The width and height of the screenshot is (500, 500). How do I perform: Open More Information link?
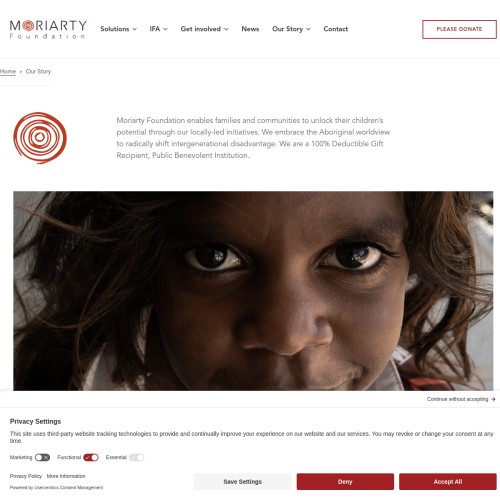(x=66, y=476)
